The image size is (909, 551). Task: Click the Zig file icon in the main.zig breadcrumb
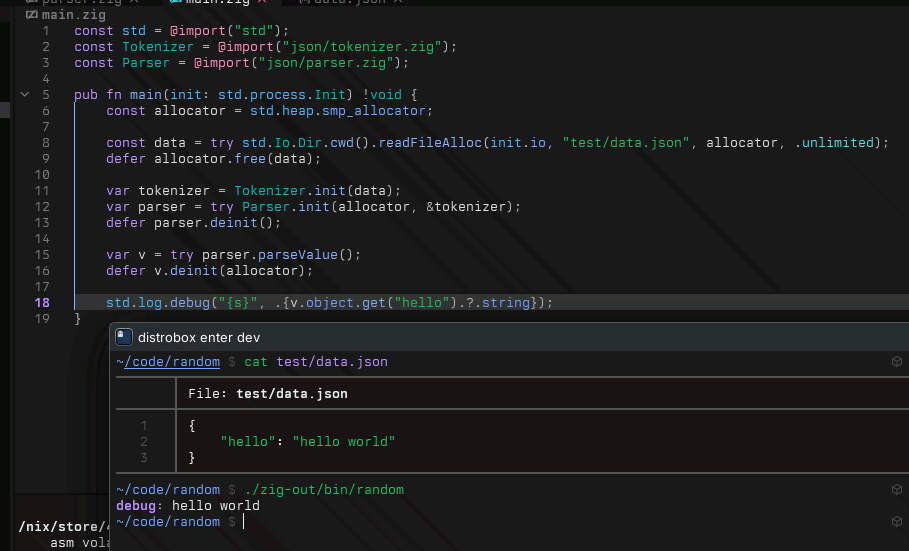(x=31, y=15)
